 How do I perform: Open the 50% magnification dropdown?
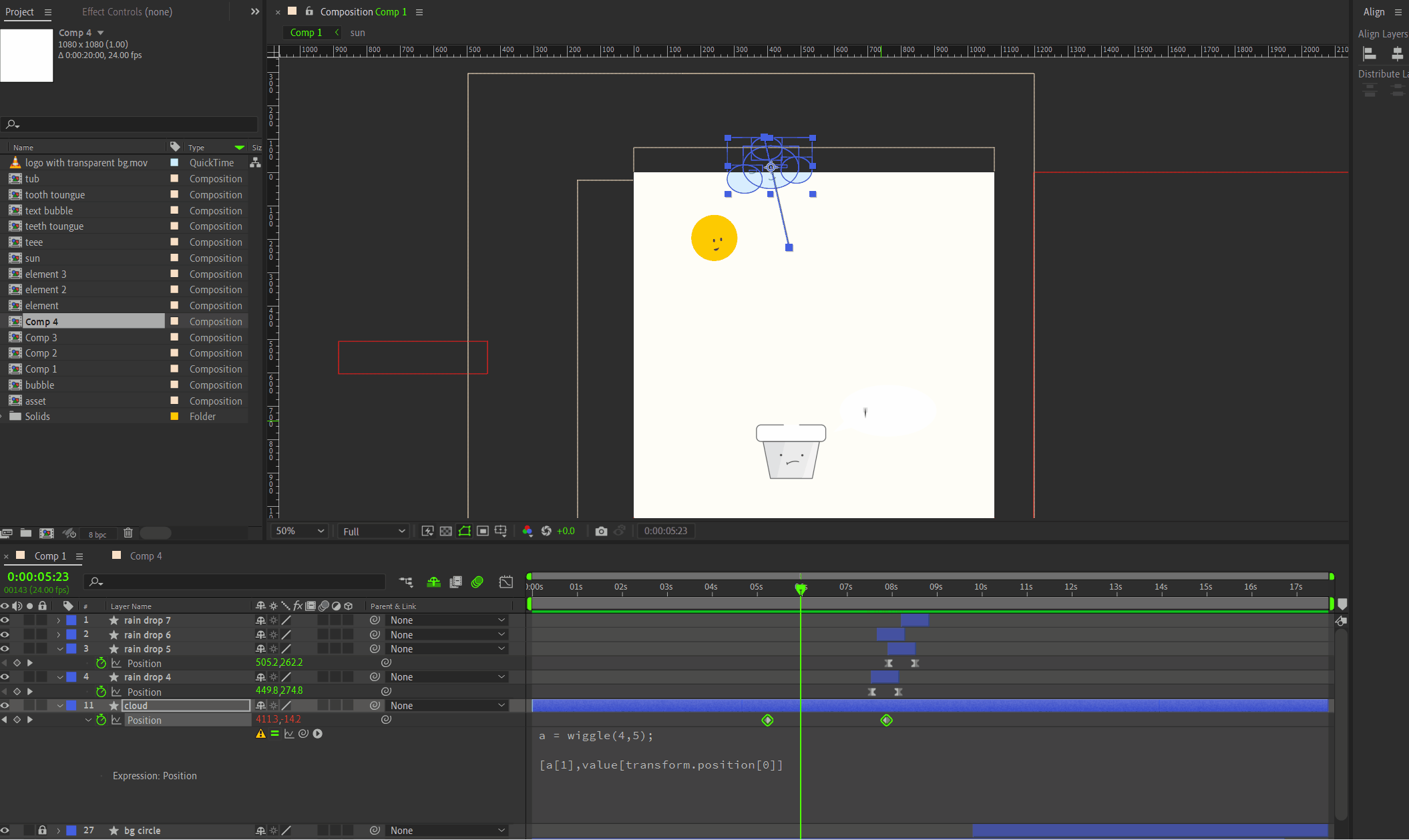tap(300, 531)
